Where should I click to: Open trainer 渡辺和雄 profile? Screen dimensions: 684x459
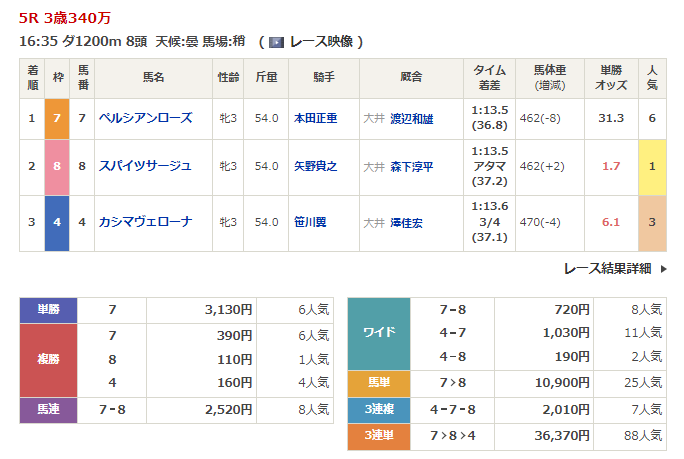pyautogui.click(x=411, y=118)
